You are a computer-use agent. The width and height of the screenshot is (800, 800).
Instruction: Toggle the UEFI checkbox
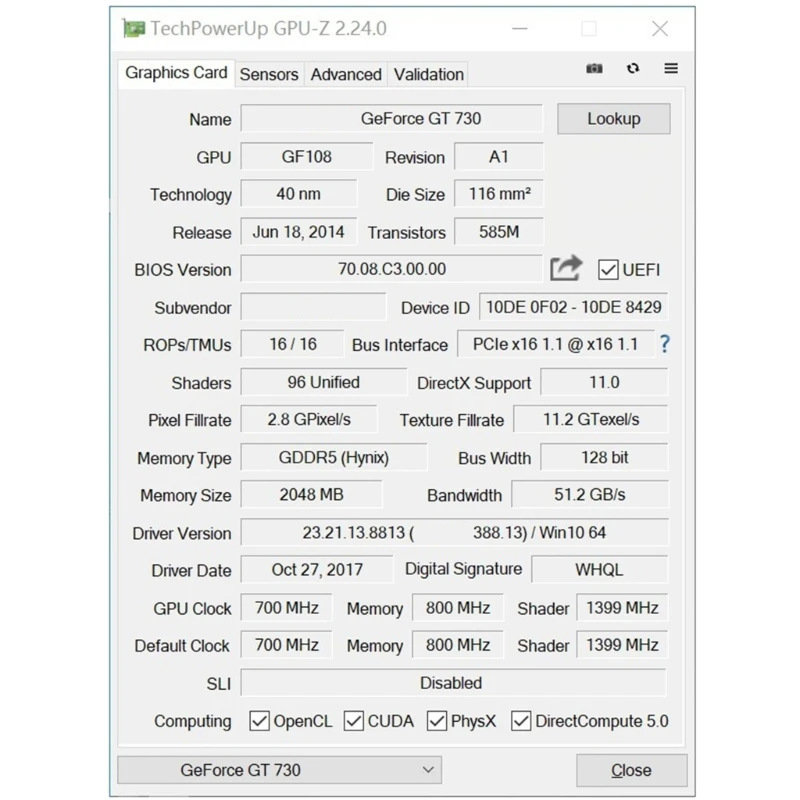(x=608, y=270)
